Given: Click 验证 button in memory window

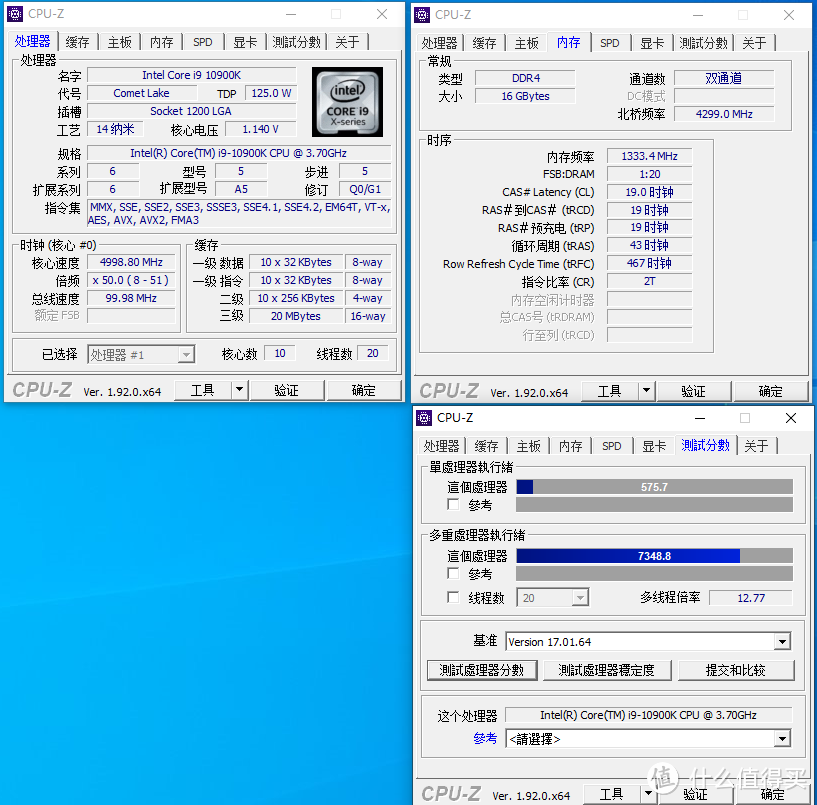Looking at the screenshot, I should (x=694, y=391).
